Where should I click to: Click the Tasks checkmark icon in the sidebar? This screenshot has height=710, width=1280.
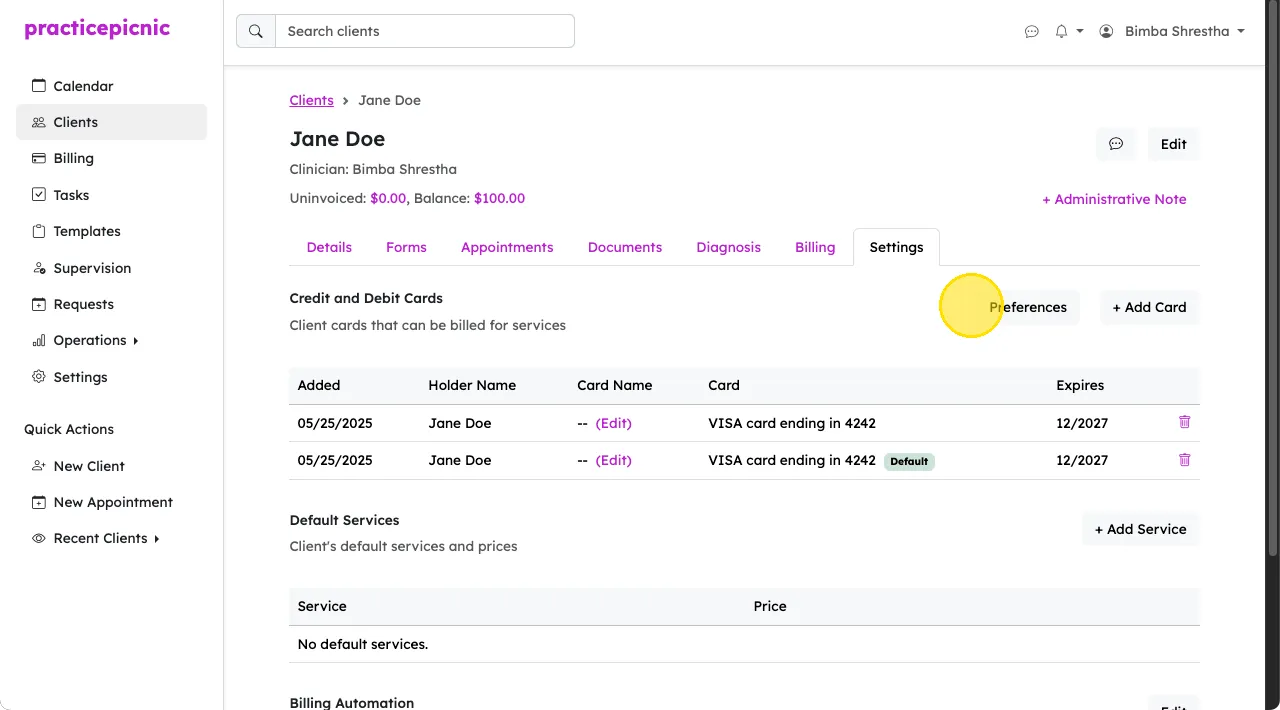(39, 195)
